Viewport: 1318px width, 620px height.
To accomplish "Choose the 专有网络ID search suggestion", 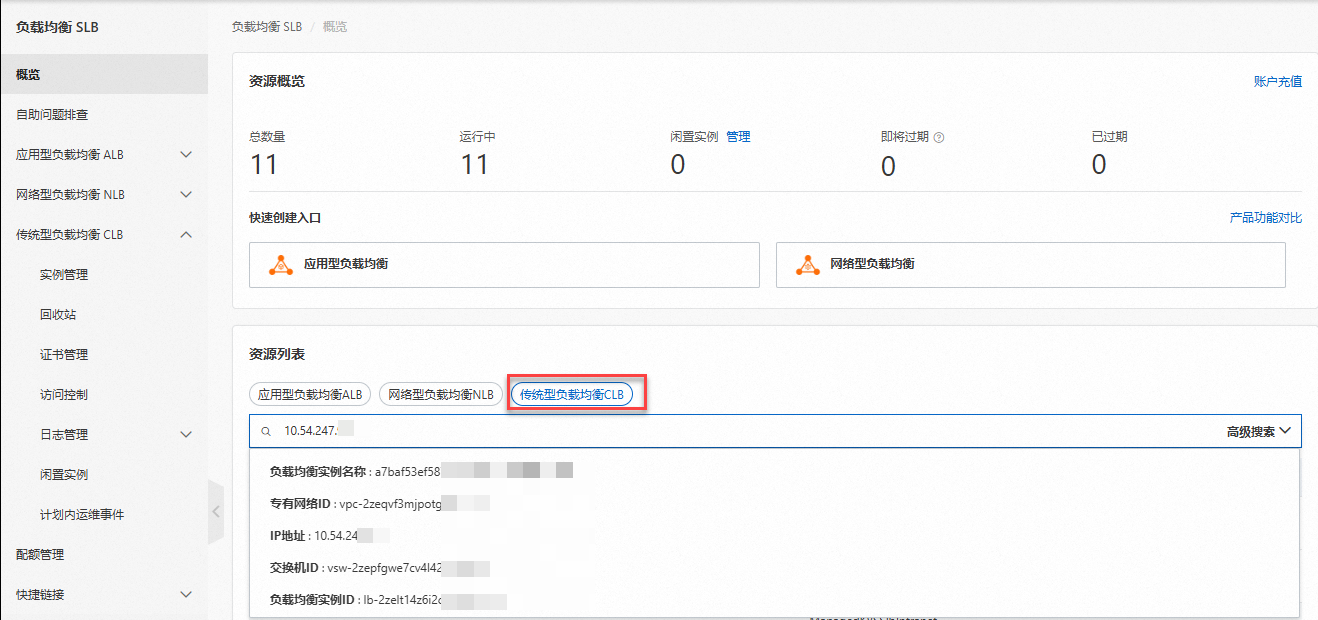I will [x=775, y=503].
